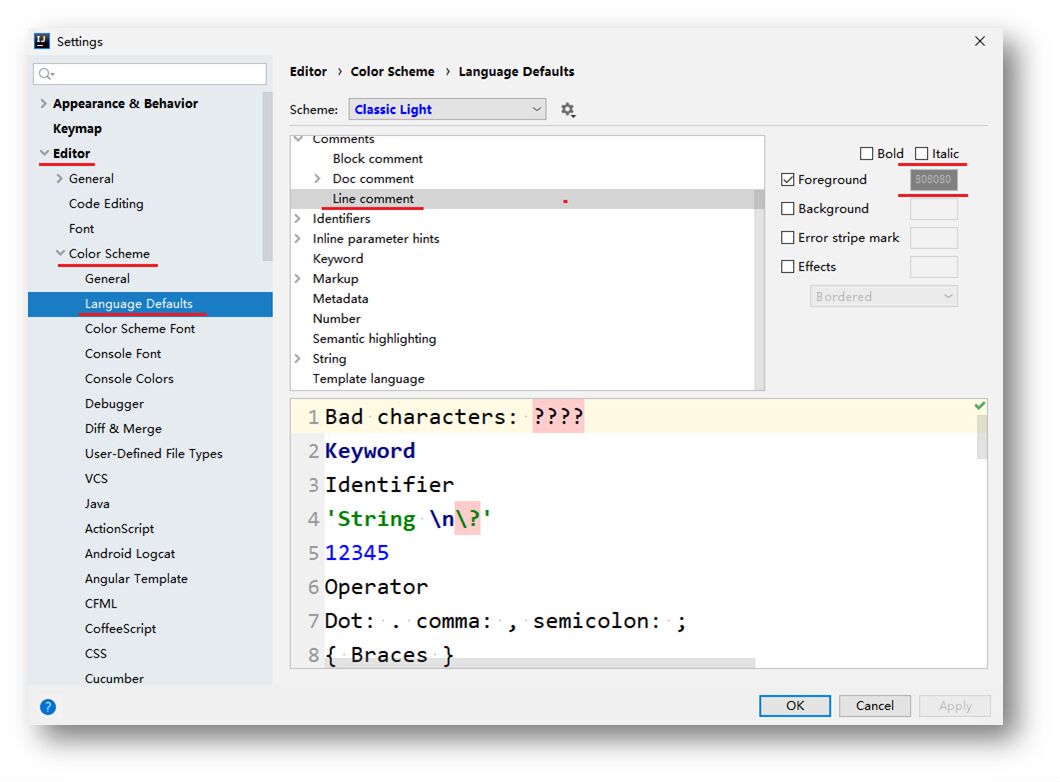Viewport: 1060px width, 782px height.
Task: Open Console Colors page
Action: pos(129,378)
